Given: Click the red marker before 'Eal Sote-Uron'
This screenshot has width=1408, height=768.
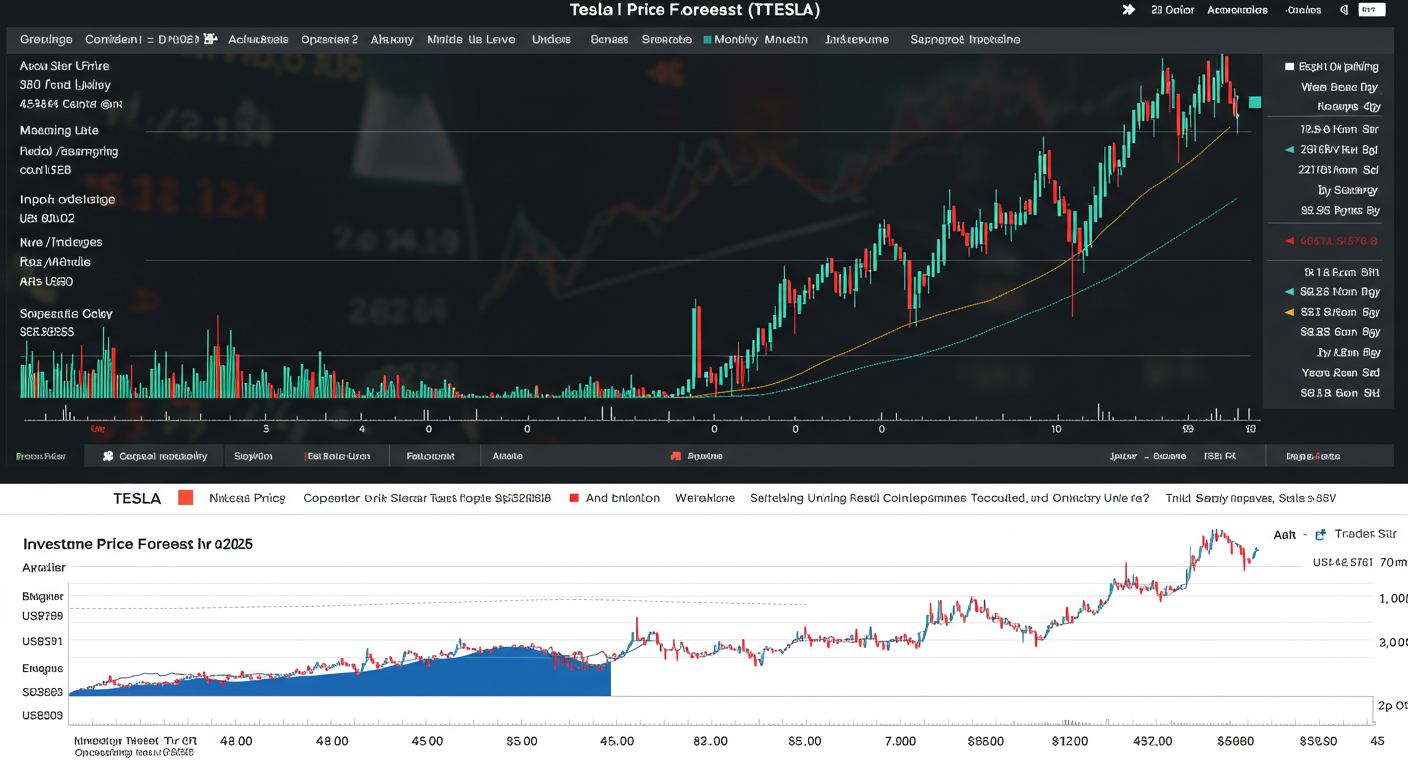Looking at the screenshot, I should [x=306, y=456].
